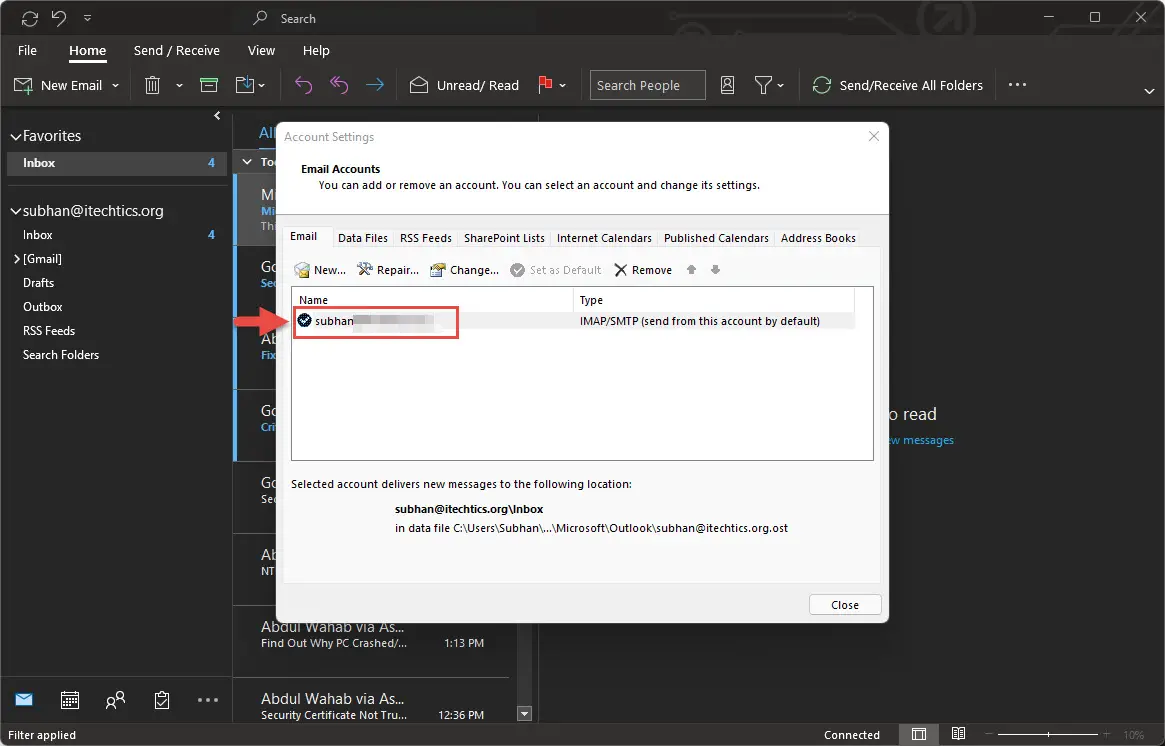1165x746 pixels.
Task: Open the Abdul Wahab 1:13 PM message
Action: tap(371, 635)
